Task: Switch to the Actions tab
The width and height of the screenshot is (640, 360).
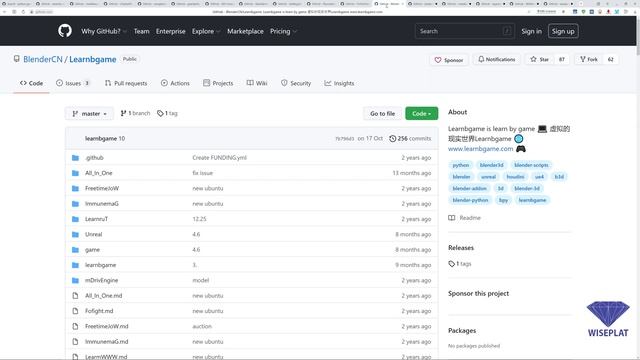Action: point(175,83)
